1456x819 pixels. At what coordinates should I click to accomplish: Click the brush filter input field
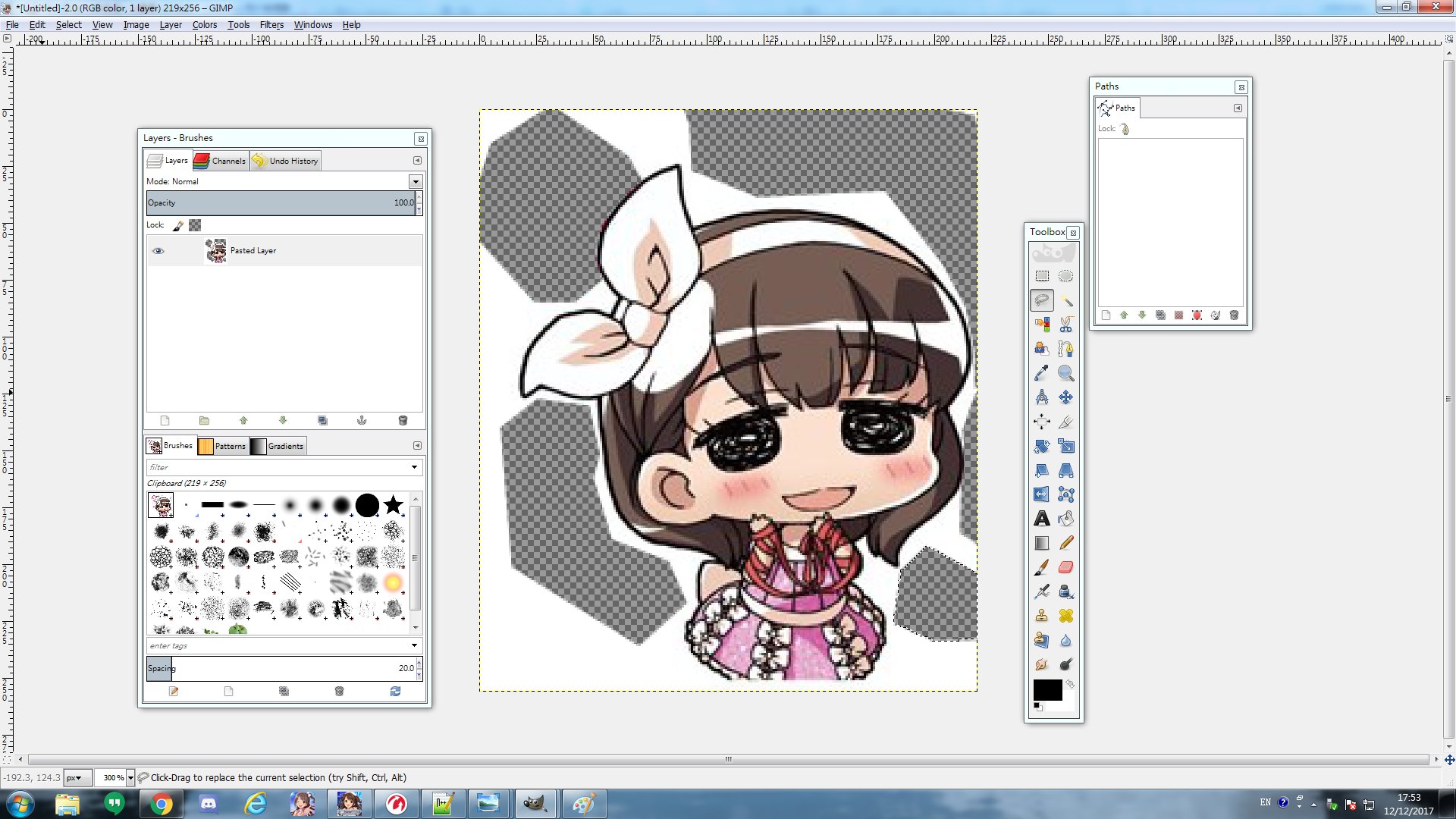pyautogui.click(x=278, y=467)
